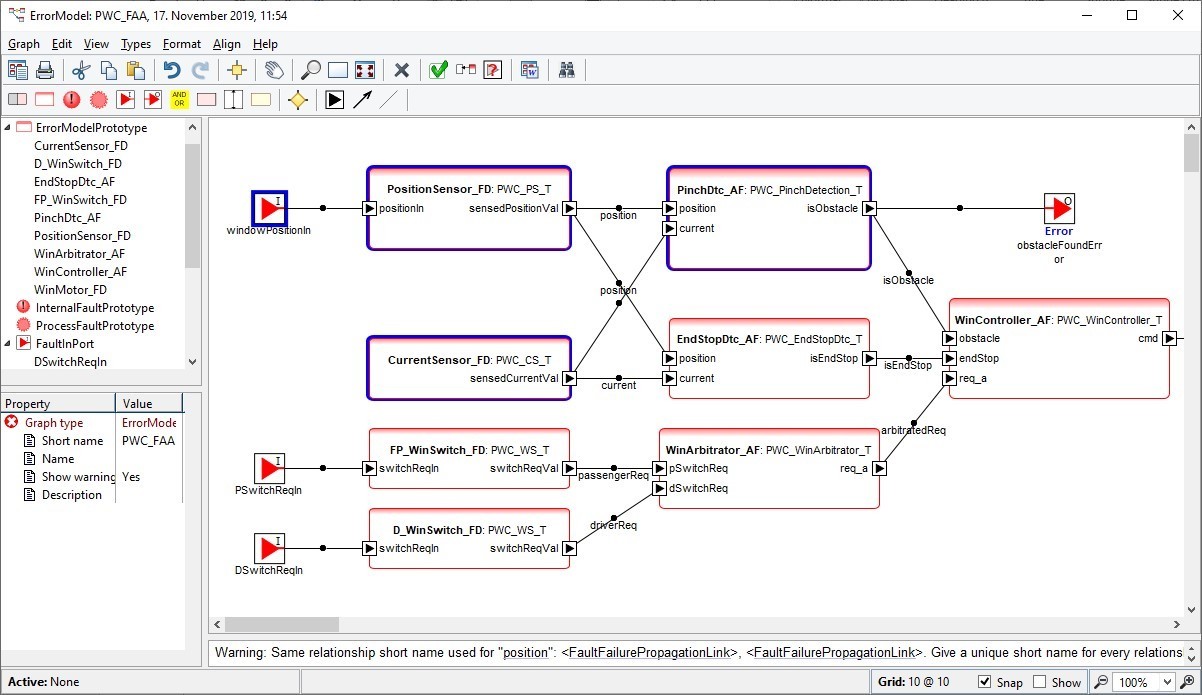Click the Short name property row
The height and width of the screenshot is (695, 1202).
coord(72,441)
